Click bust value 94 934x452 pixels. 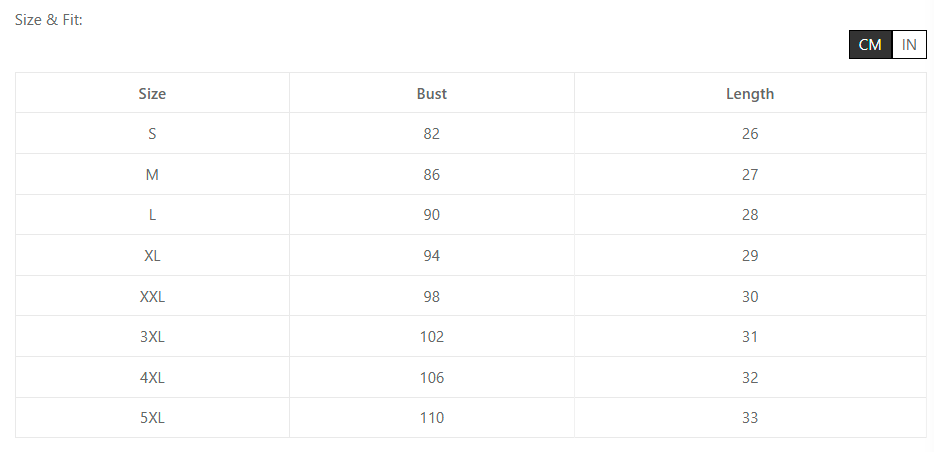point(432,256)
